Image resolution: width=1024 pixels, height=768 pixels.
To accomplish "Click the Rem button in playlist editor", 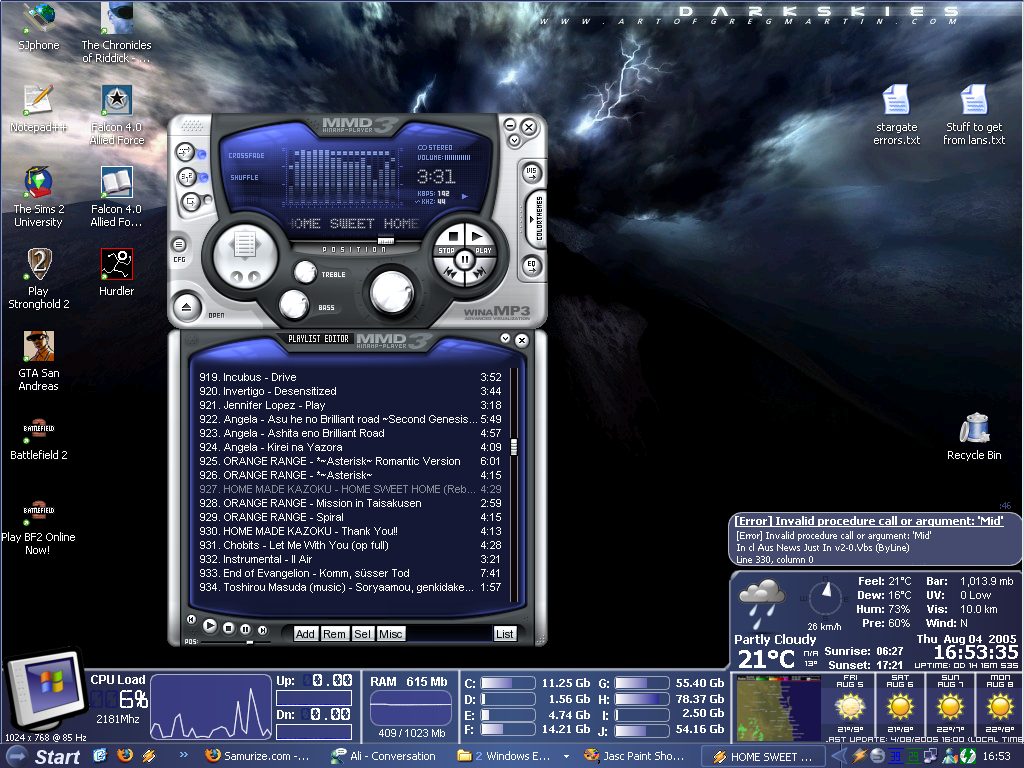I will click(334, 633).
